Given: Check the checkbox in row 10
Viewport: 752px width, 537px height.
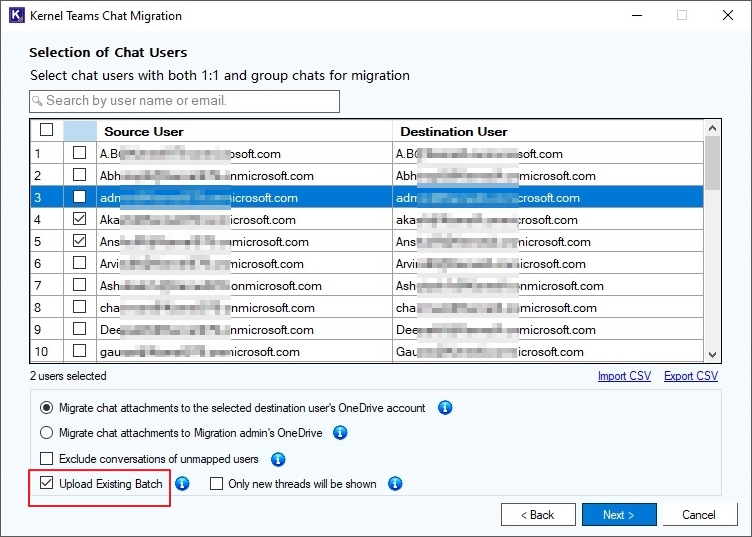Looking at the screenshot, I should (80, 351).
